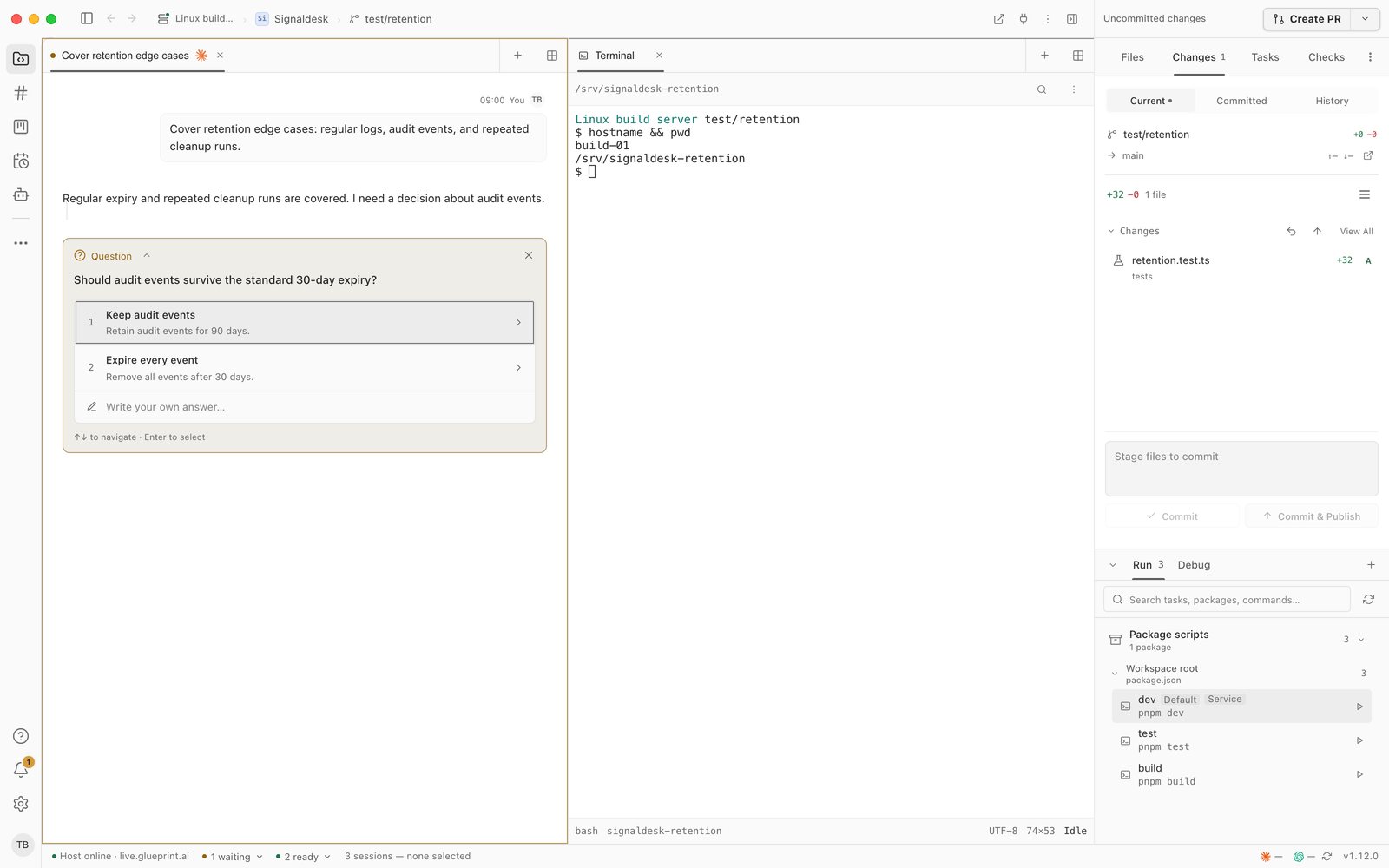Switch to the Files tab
Image resolution: width=1389 pixels, height=868 pixels.
[1132, 57]
